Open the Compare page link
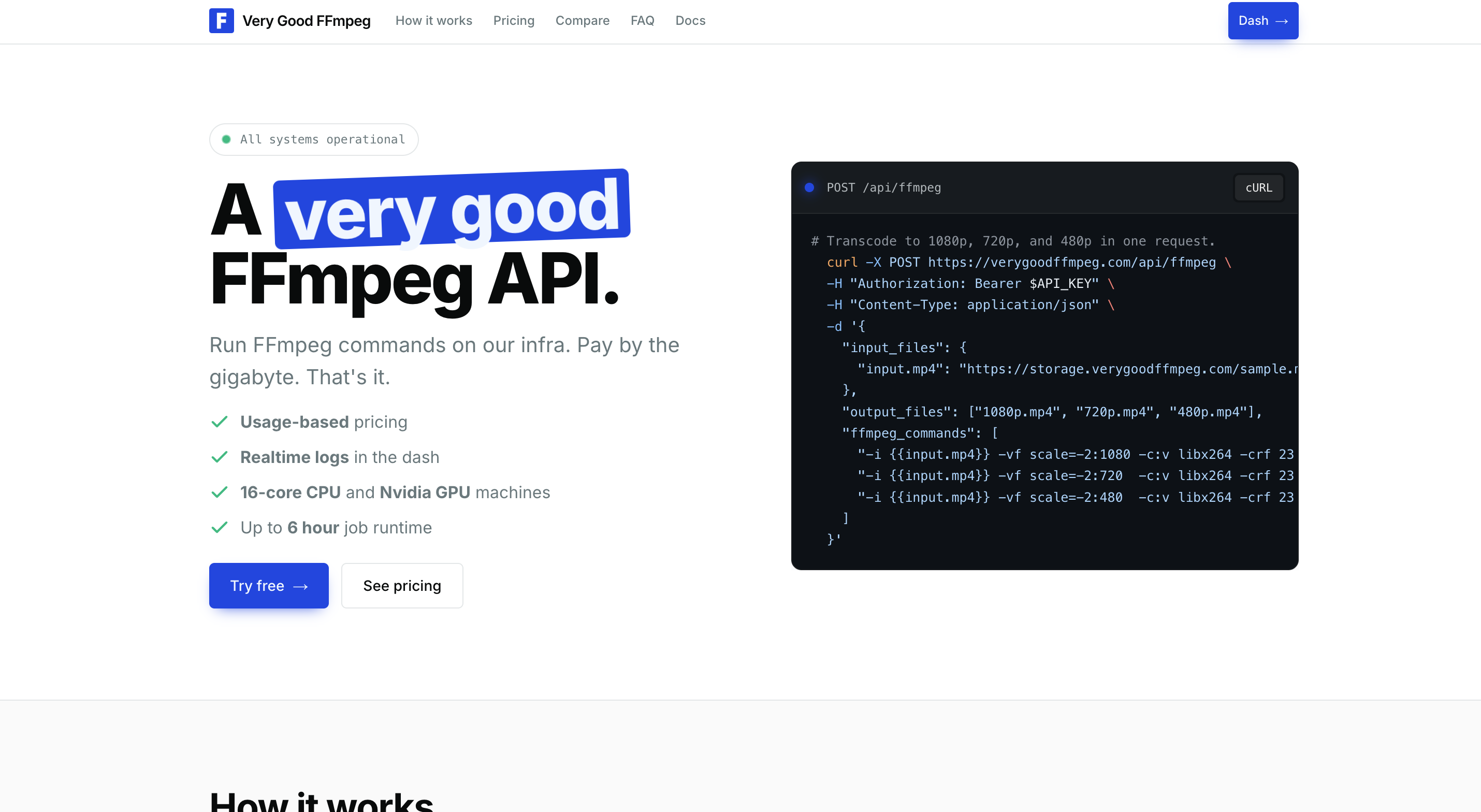This screenshot has height=812, width=1481. 582,21
